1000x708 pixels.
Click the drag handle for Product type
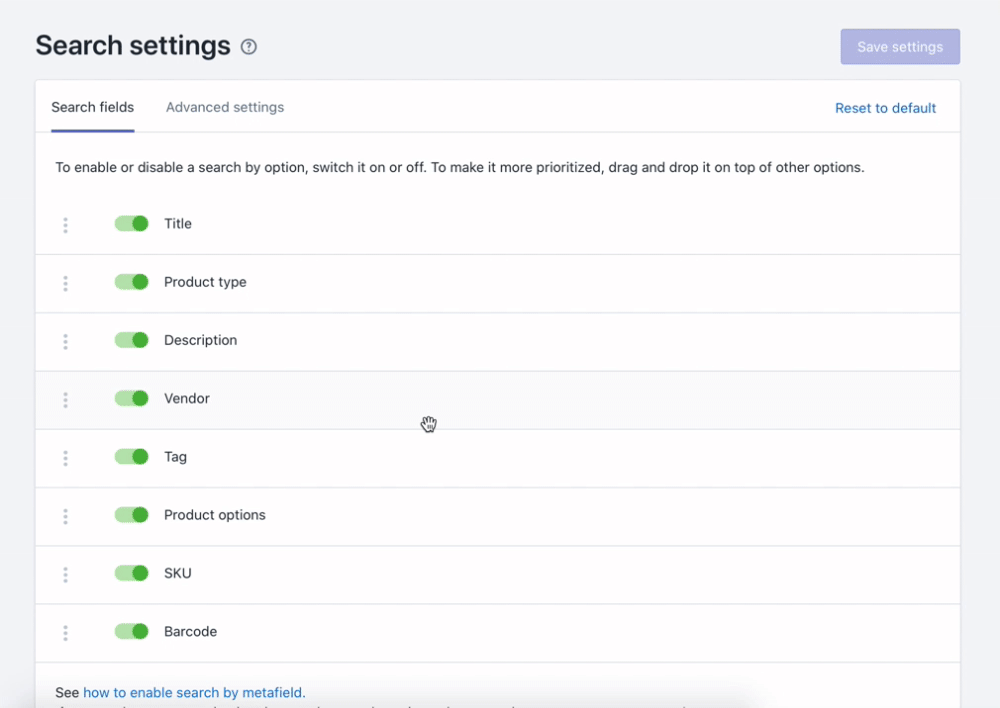(66, 283)
